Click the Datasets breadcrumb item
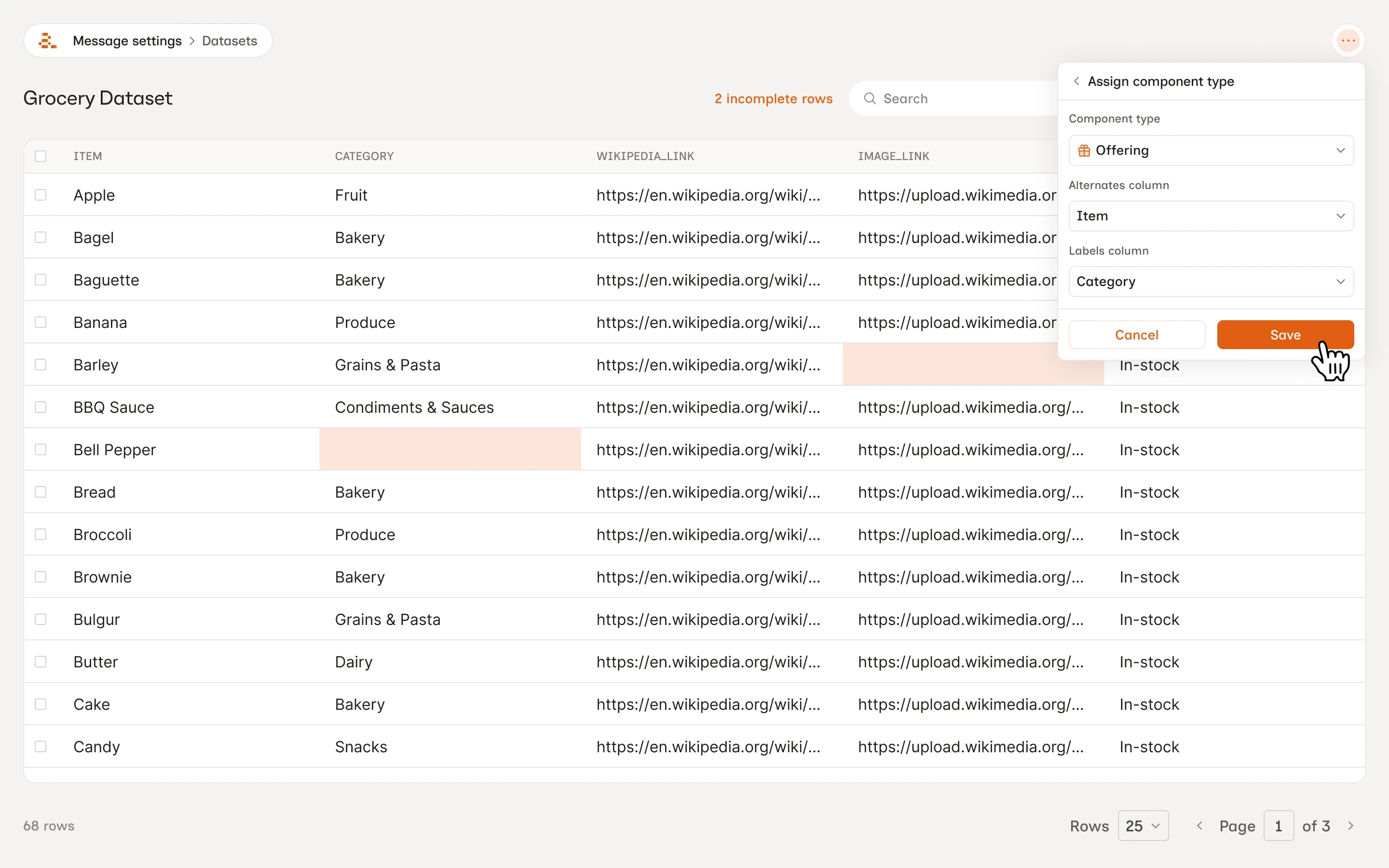This screenshot has height=868, width=1389. point(229,41)
